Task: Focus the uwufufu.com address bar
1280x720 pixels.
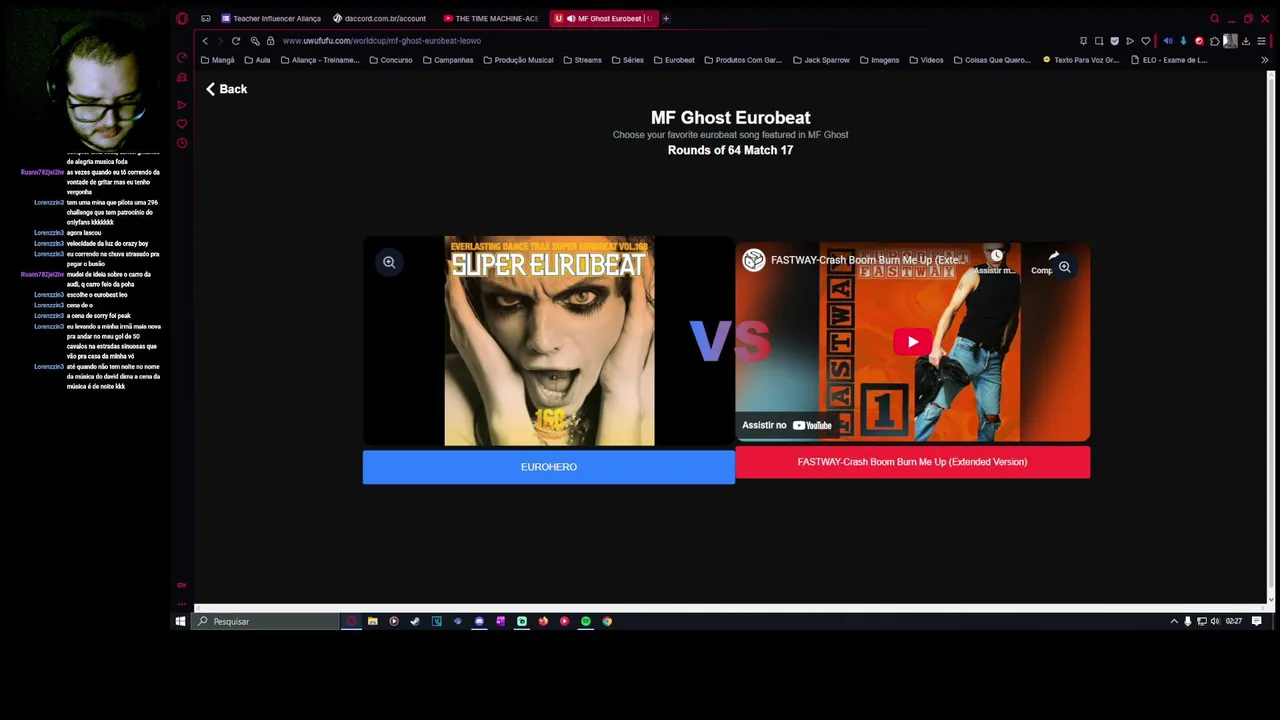Action: pos(381,41)
